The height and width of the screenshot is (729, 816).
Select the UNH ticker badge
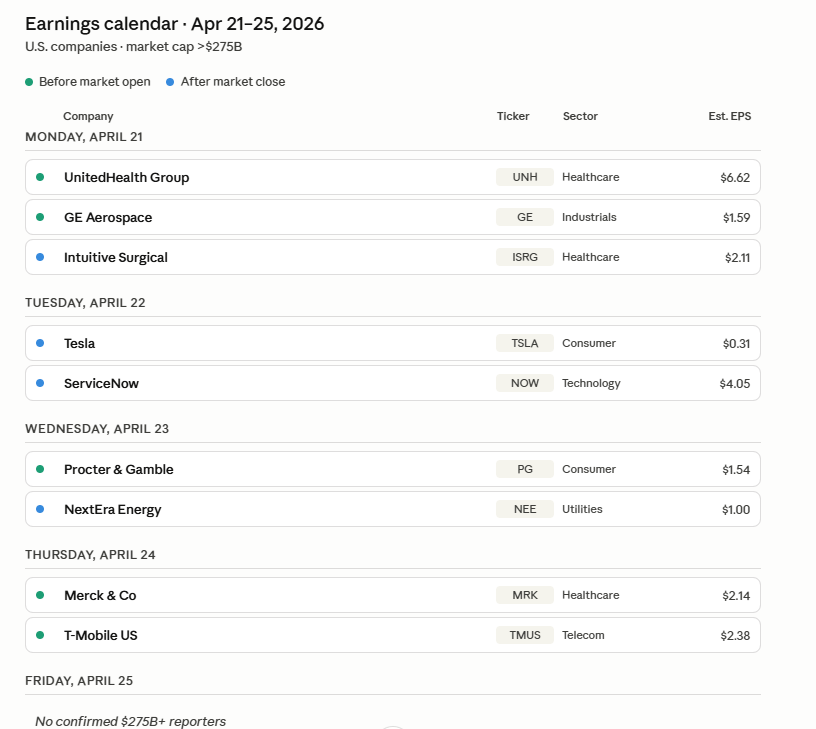click(524, 177)
